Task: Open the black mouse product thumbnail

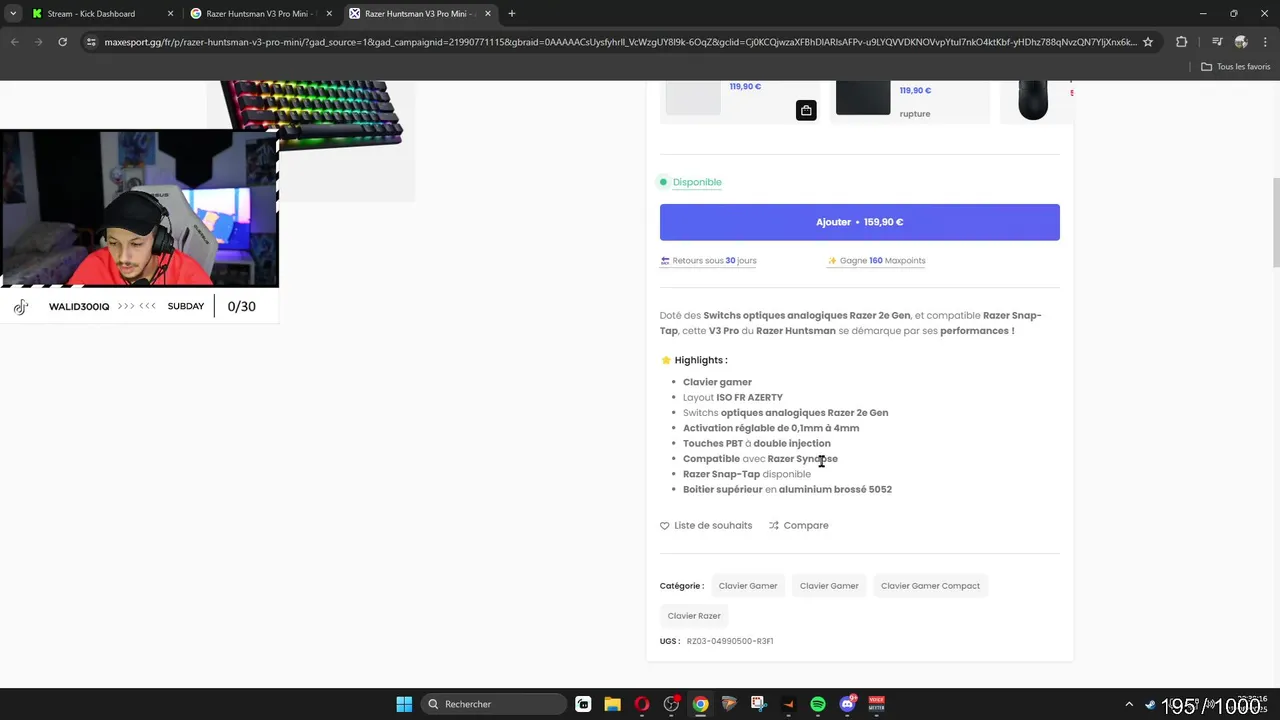Action: pos(1033,100)
